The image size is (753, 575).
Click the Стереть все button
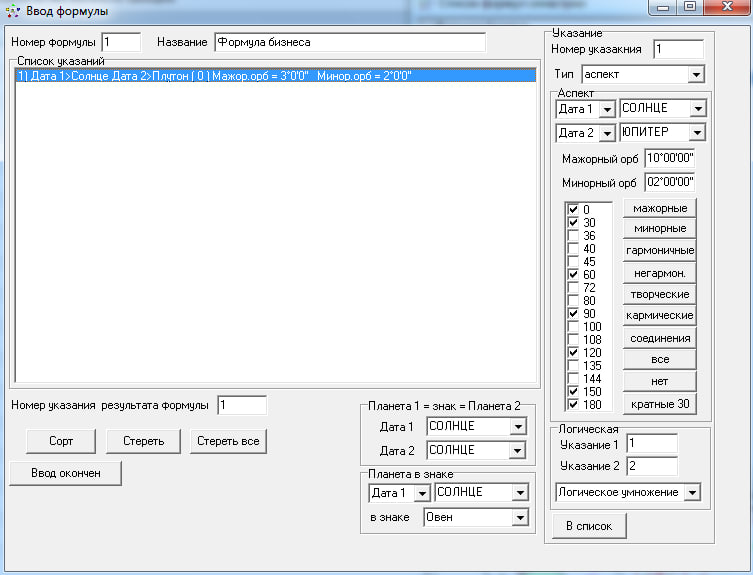(228, 441)
